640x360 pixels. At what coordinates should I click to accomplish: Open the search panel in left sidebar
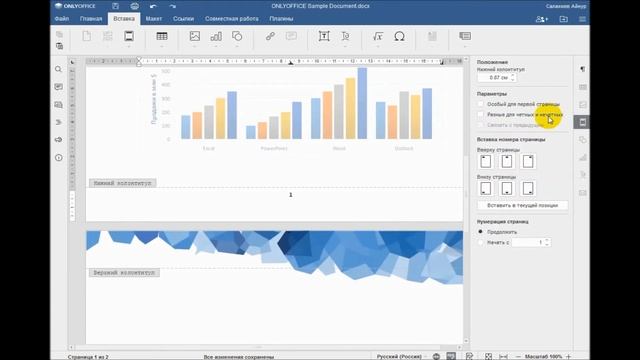click(59, 69)
